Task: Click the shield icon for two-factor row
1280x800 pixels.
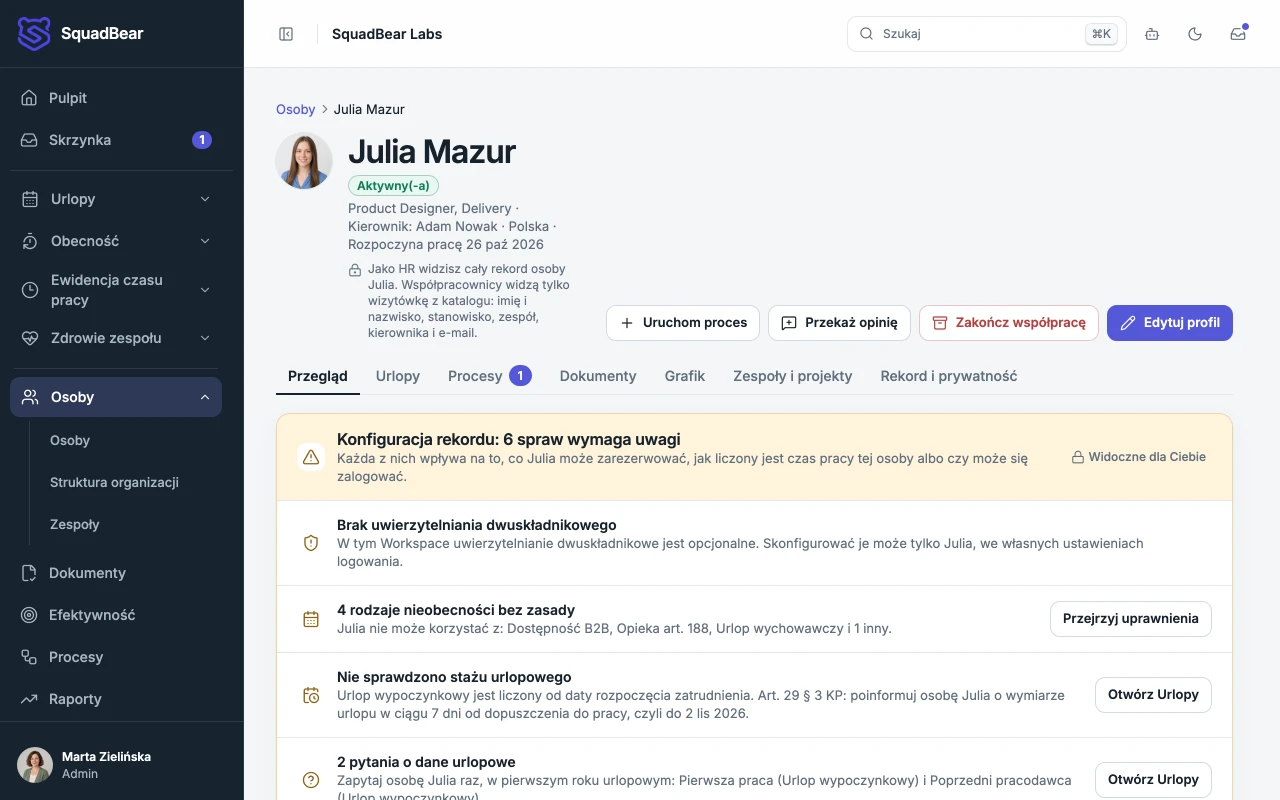Action: (x=311, y=543)
